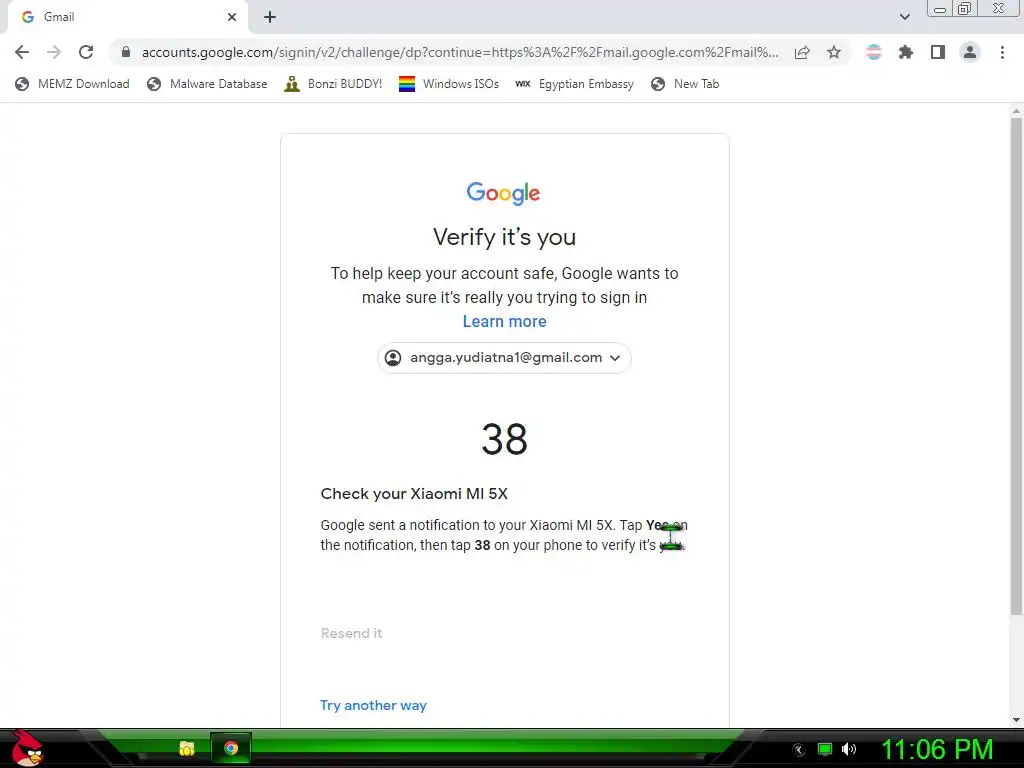Click the large number 38

[504, 439]
